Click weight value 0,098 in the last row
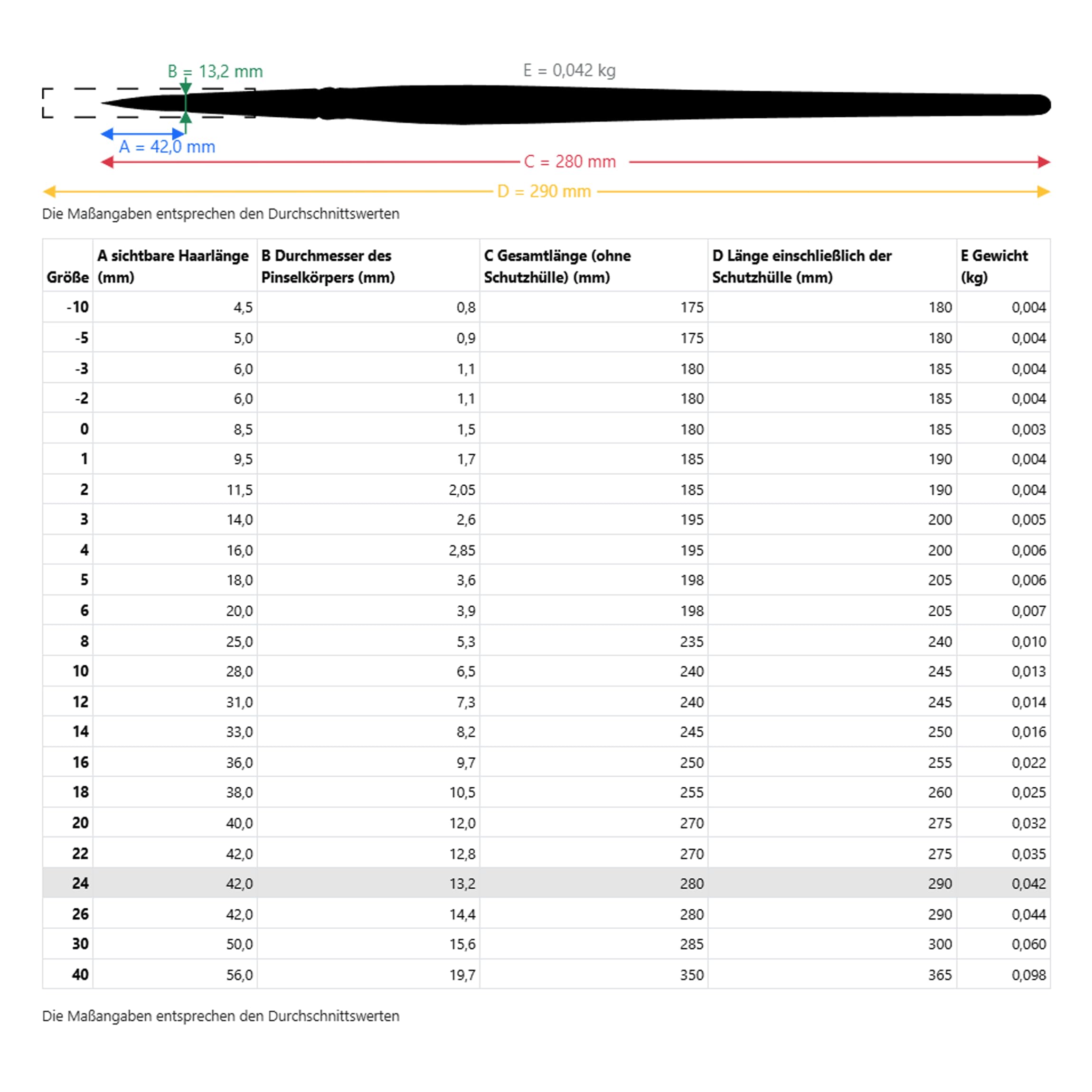The width and height of the screenshot is (1092, 1092). coord(1029,975)
